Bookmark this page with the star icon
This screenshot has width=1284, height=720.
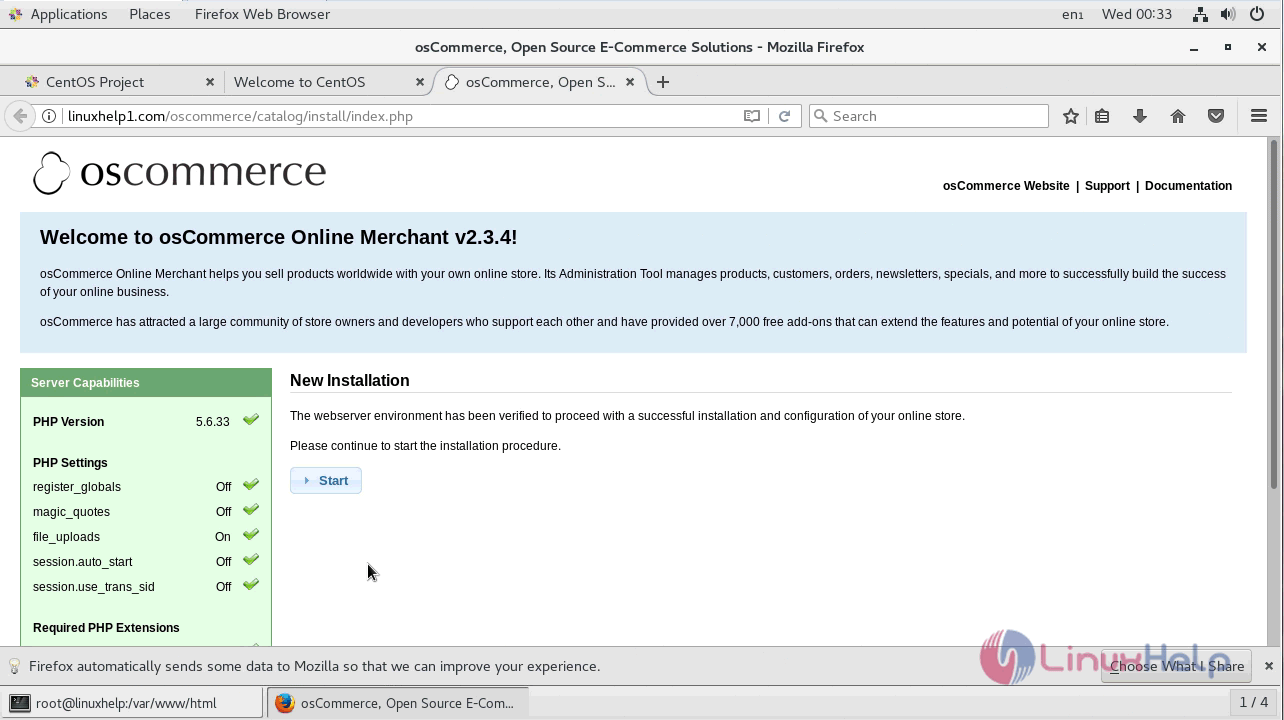(1071, 116)
